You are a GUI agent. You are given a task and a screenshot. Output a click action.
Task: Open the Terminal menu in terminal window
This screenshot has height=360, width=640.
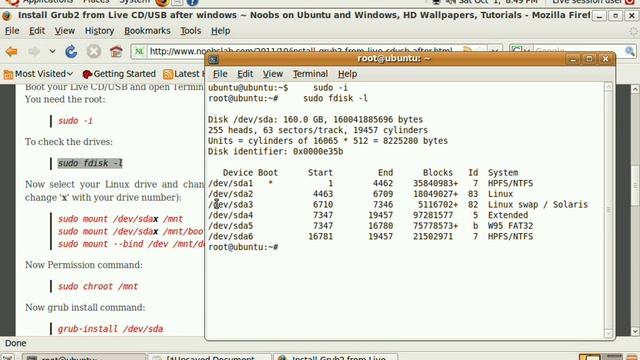(310, 74)
